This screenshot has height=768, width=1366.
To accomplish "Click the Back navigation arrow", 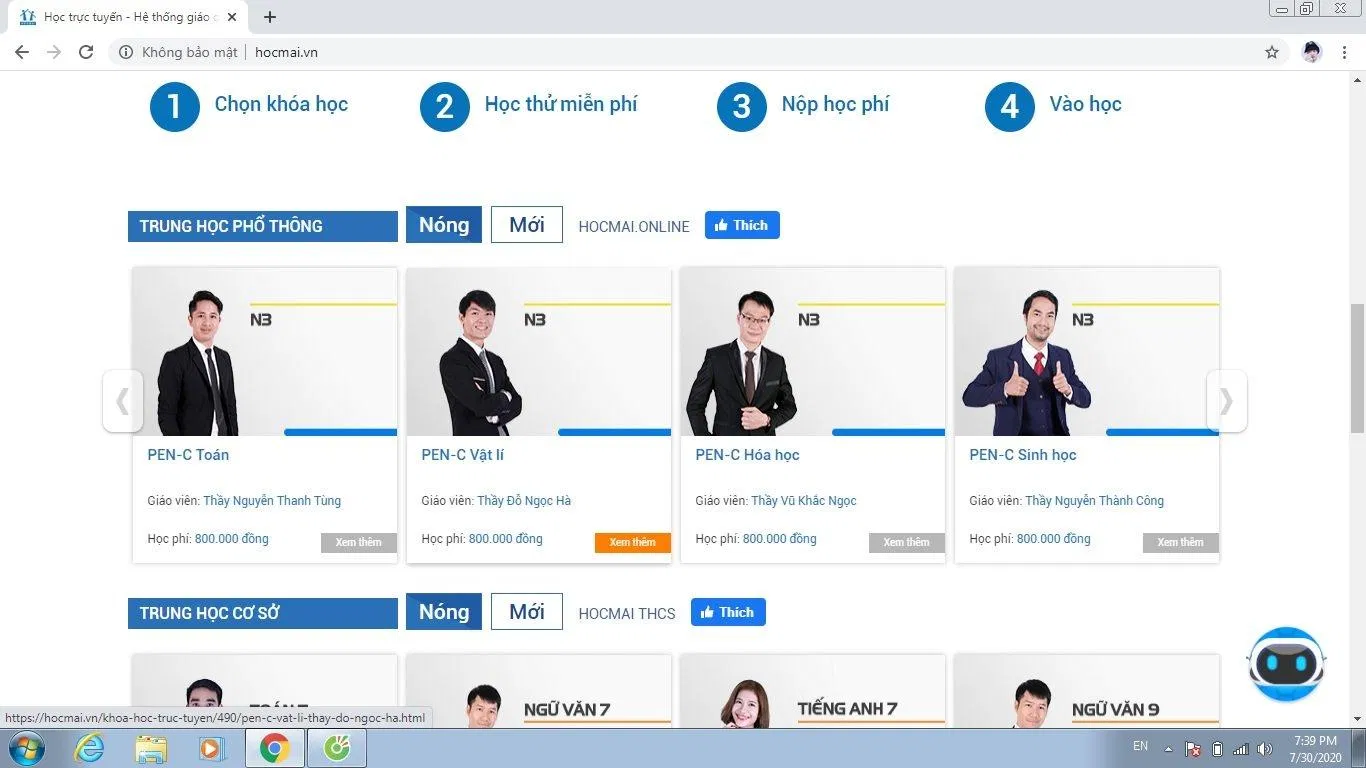I will point(22,52).
